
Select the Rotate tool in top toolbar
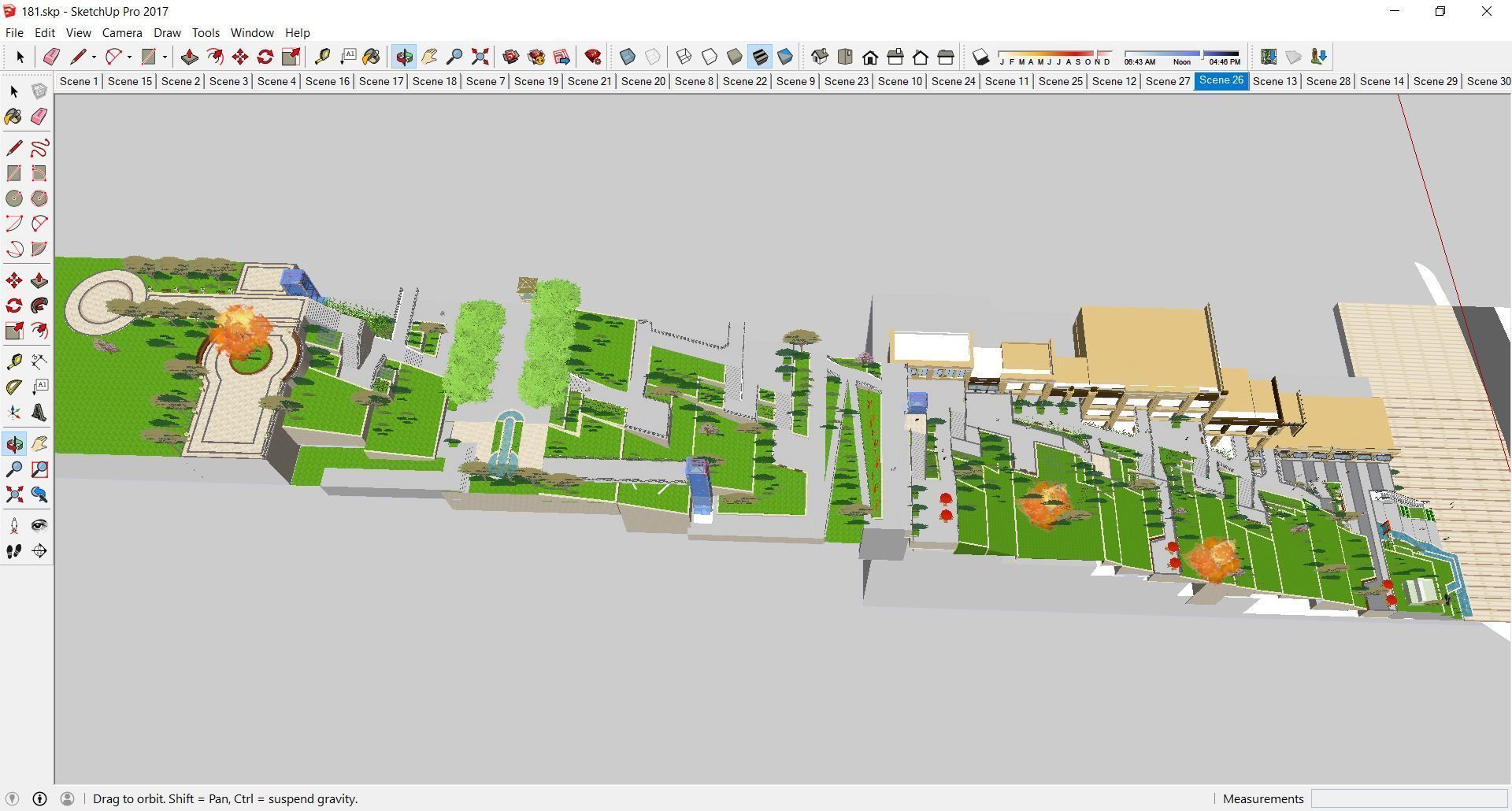pos(265,57)
